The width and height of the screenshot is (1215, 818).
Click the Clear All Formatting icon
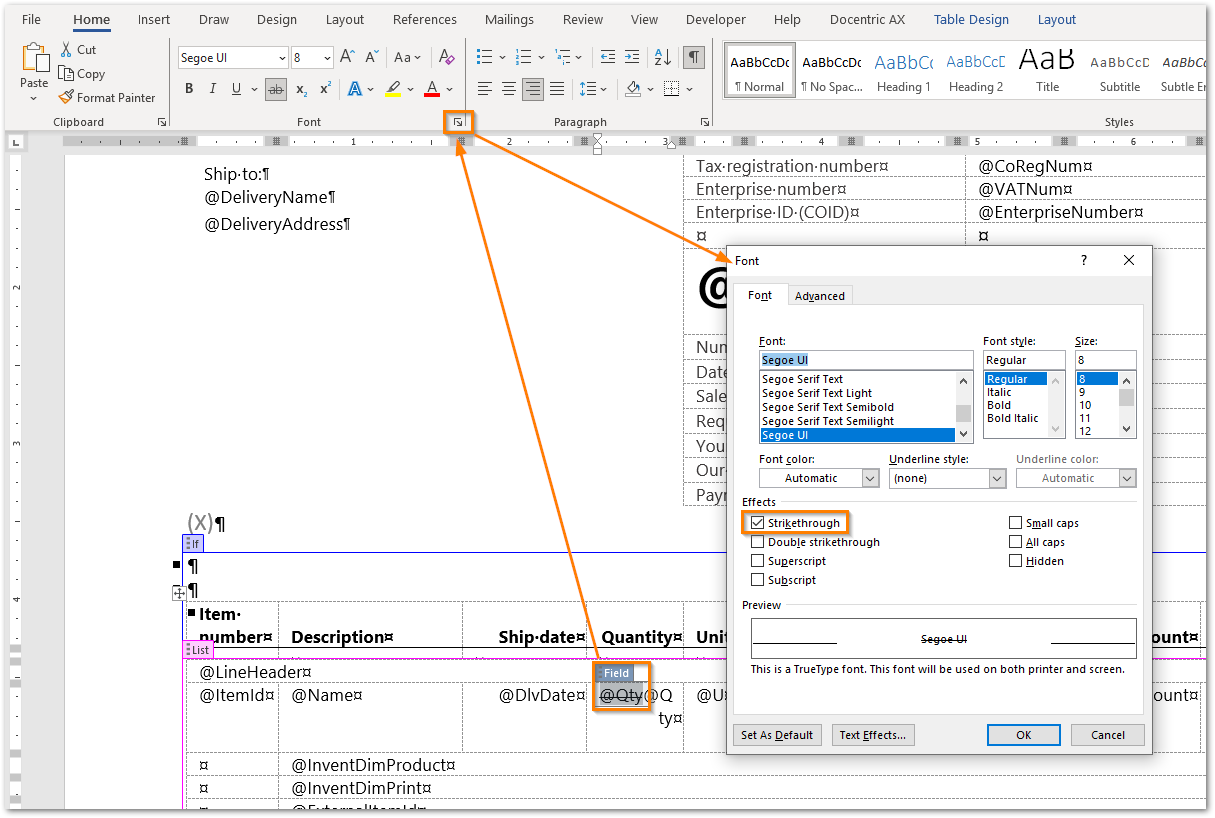(446, 58)
